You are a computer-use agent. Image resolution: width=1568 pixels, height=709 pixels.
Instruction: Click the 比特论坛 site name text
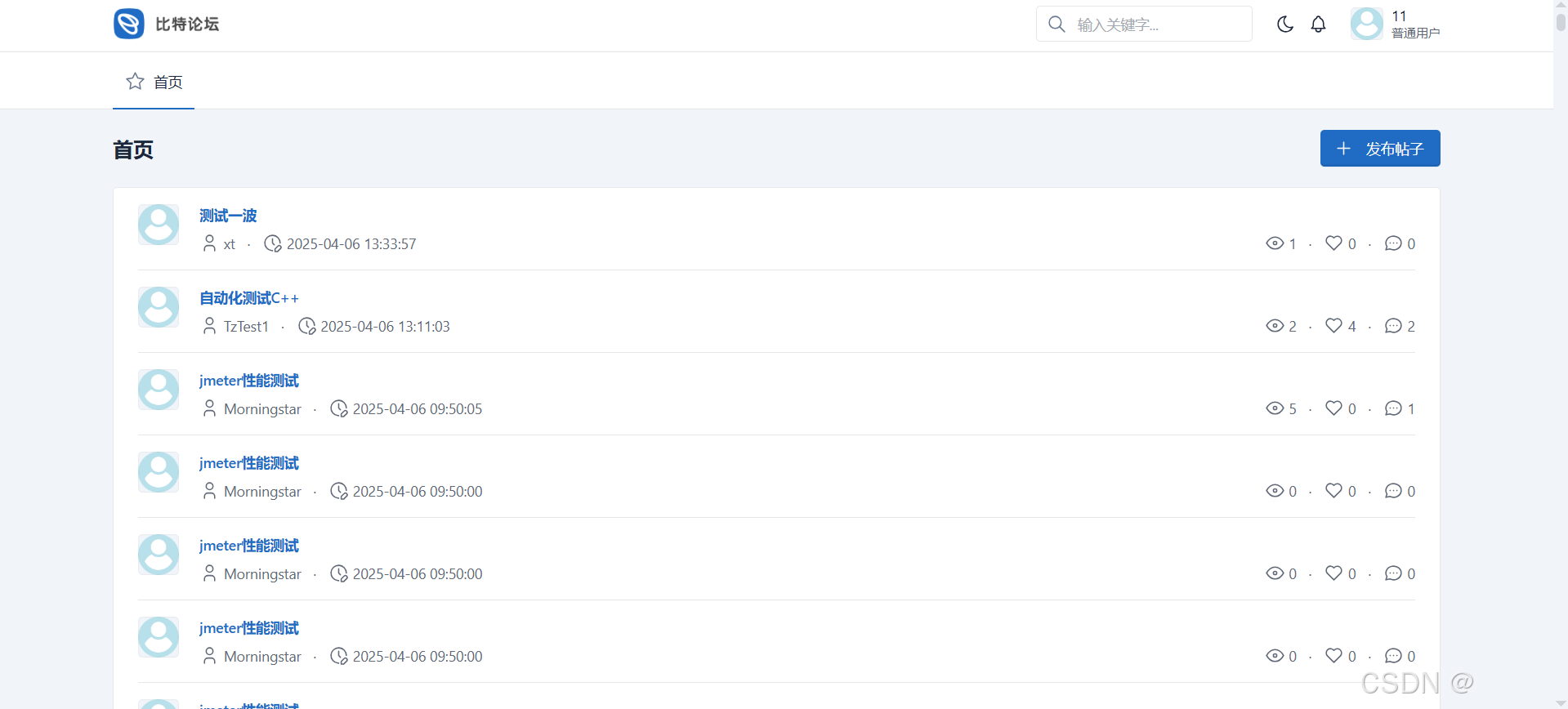point(187,25)
